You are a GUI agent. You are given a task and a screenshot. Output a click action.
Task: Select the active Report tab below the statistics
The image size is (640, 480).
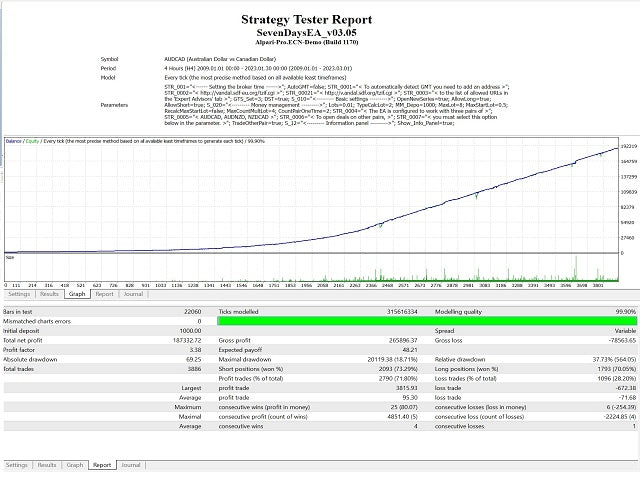point(103,465)
